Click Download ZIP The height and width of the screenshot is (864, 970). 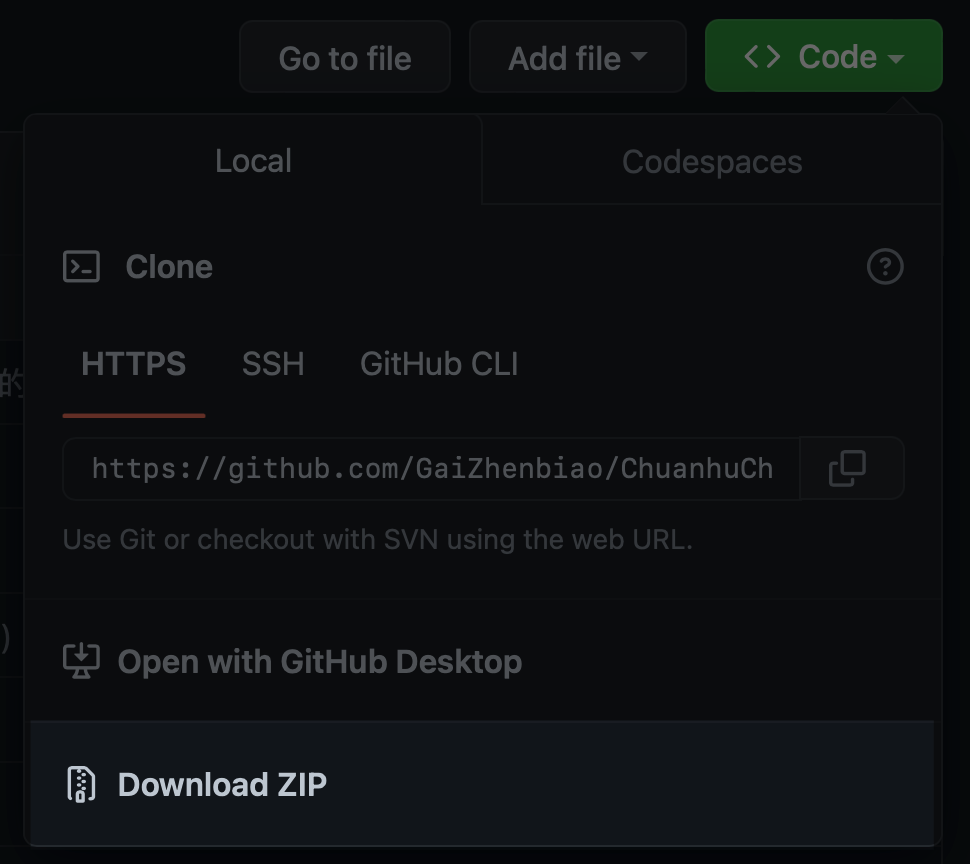222,784
